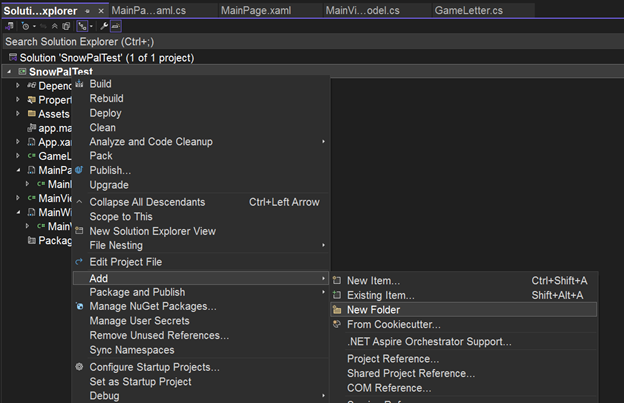Viewport: 624px width, 403px height.
Task: Click the Dependencies node icon in the tree
Action: tap(32, 85)
